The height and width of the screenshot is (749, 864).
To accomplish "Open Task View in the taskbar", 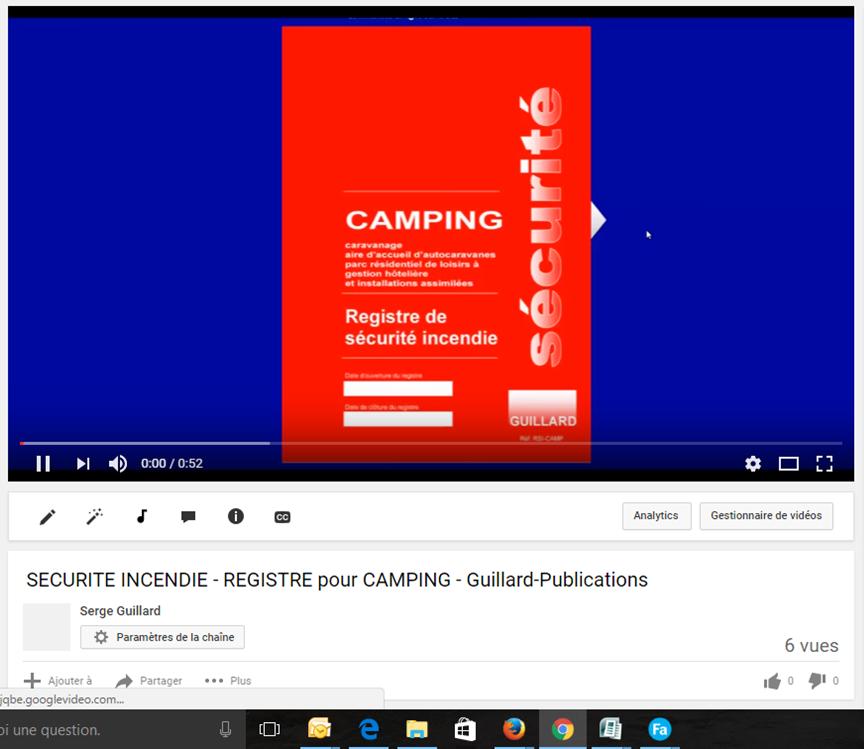I will click(x=269, y=730).
